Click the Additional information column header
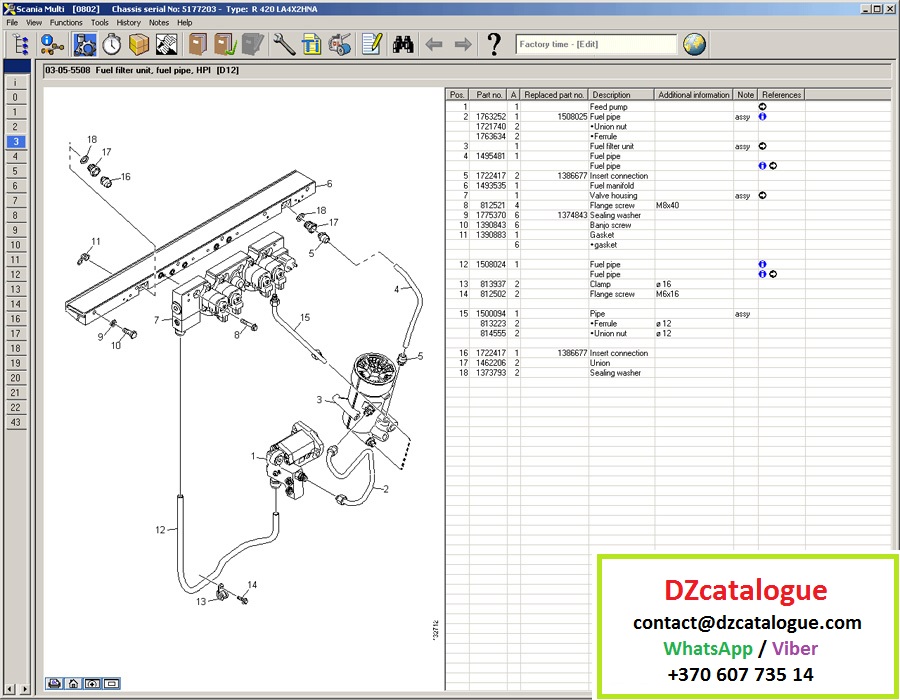 click(x=694, y=95)
